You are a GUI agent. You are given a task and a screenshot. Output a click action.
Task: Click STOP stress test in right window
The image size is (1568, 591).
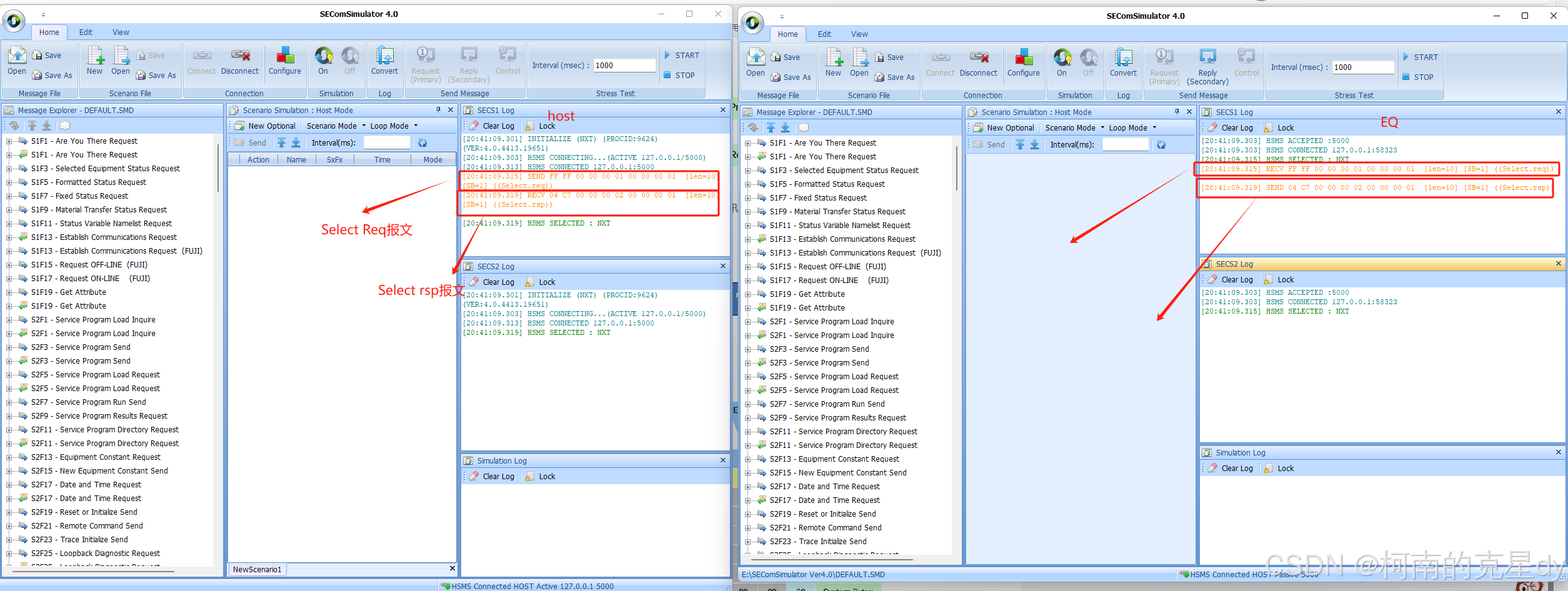coord(1418,77)
